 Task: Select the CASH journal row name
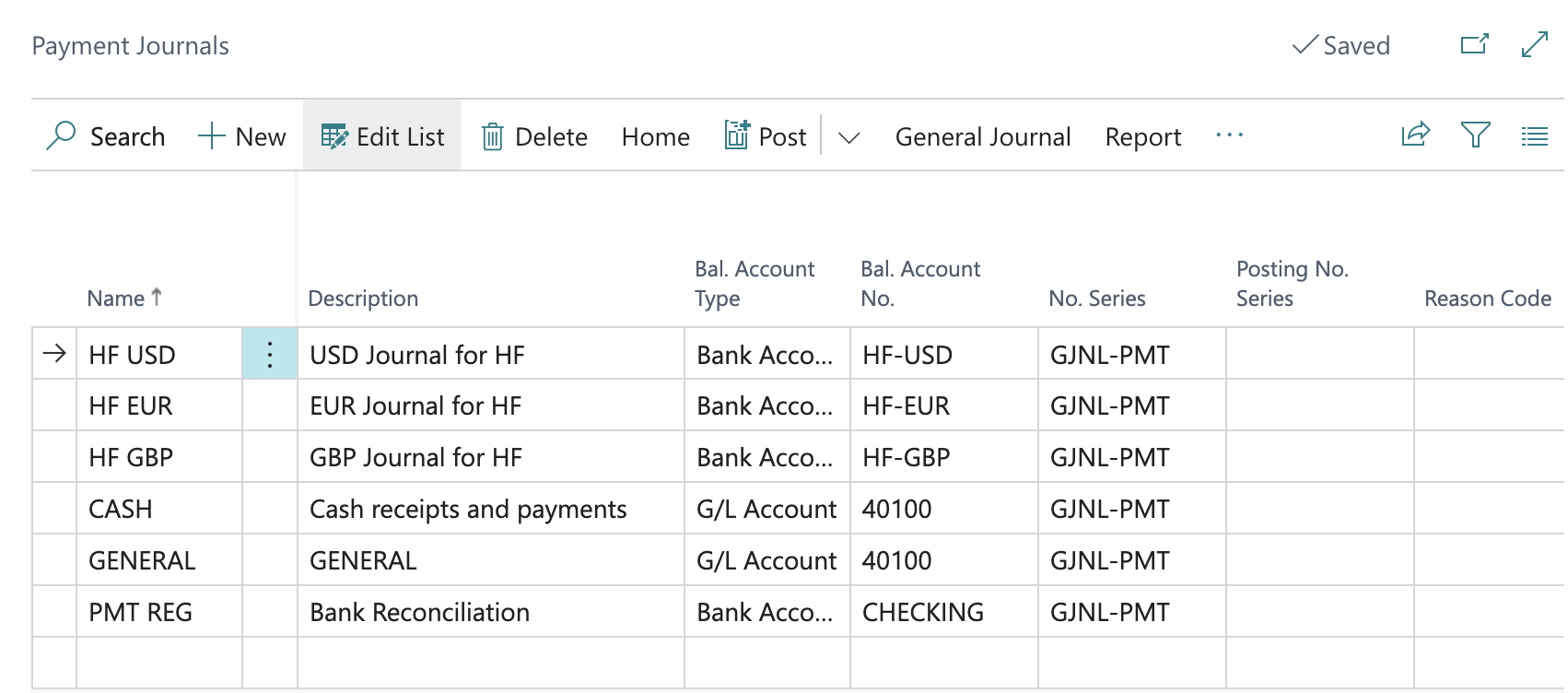(121, 509)
